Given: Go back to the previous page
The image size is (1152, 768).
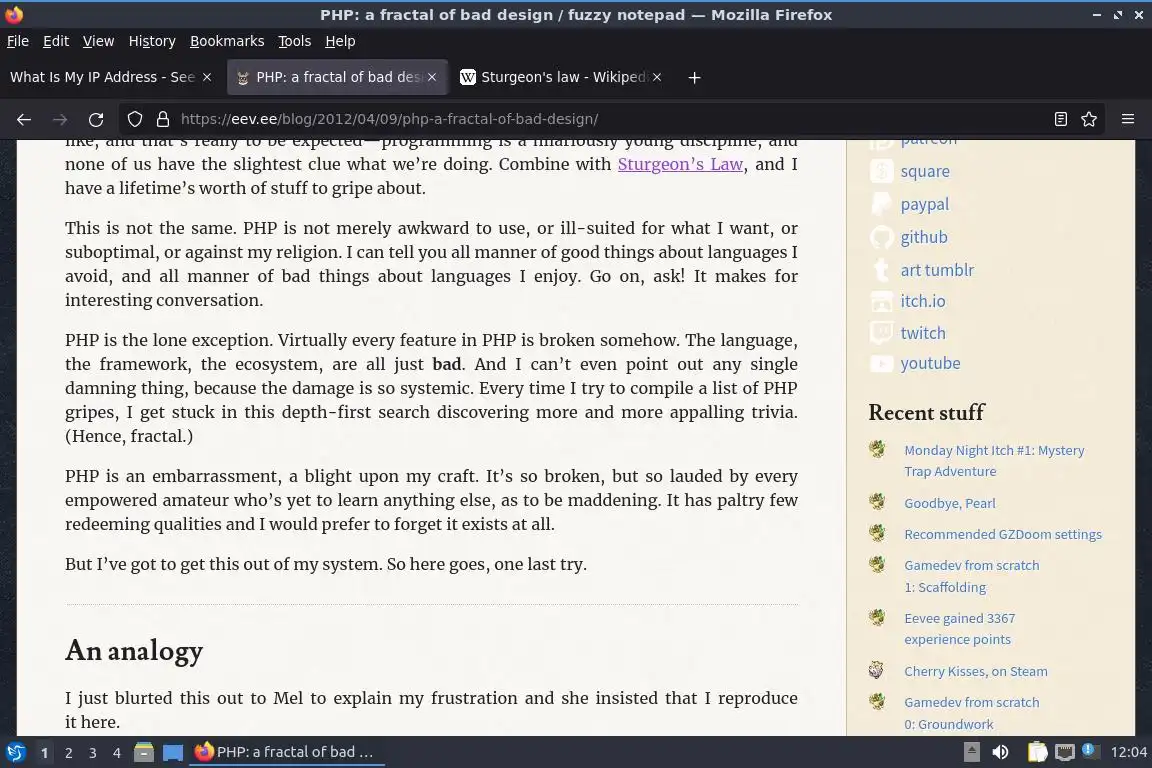Looking at the screenshot, I should (x=24, y=119).
